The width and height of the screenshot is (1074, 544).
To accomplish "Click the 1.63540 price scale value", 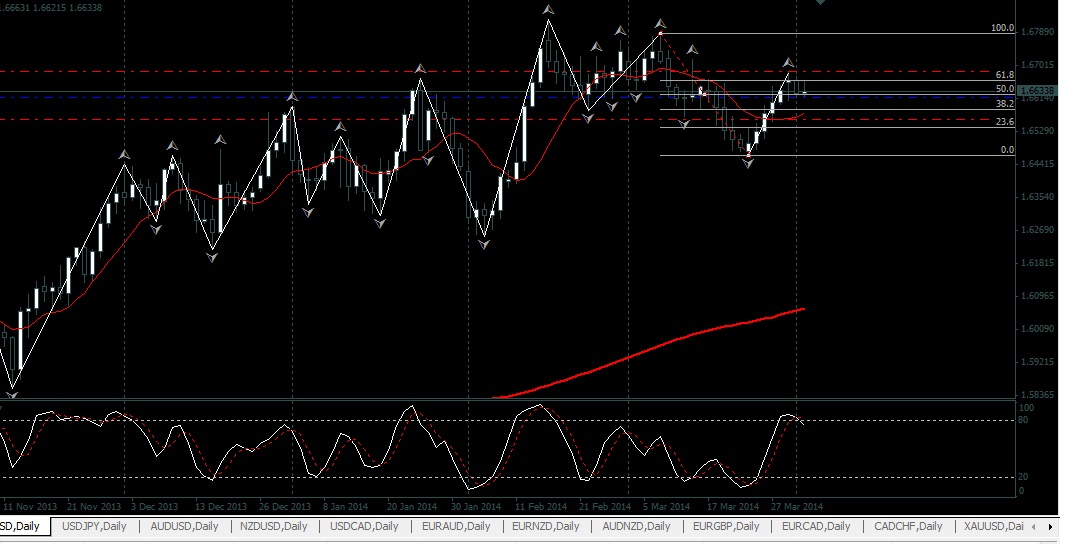I will [1037, 197].
